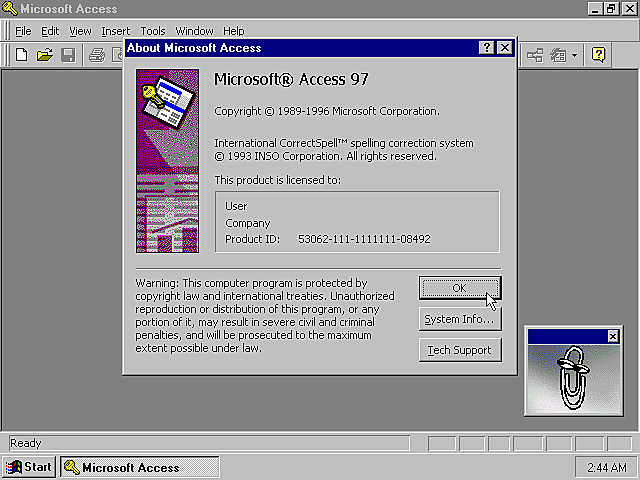Screen dimensions: 640x480
Task: Minimize the main Access window
Action: click(595, 9)
